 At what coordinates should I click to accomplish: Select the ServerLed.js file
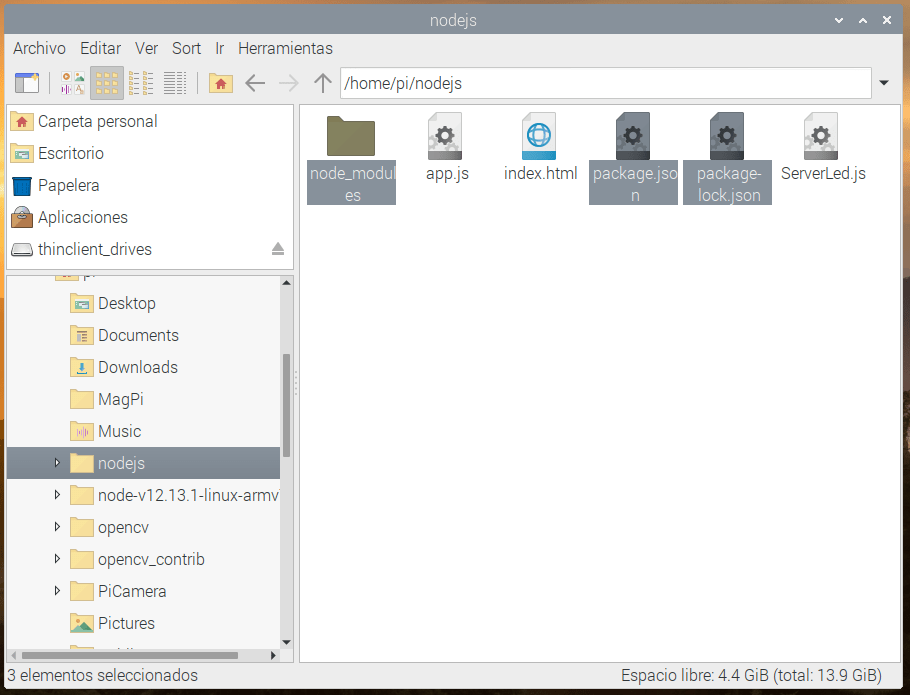pos(822,137)
